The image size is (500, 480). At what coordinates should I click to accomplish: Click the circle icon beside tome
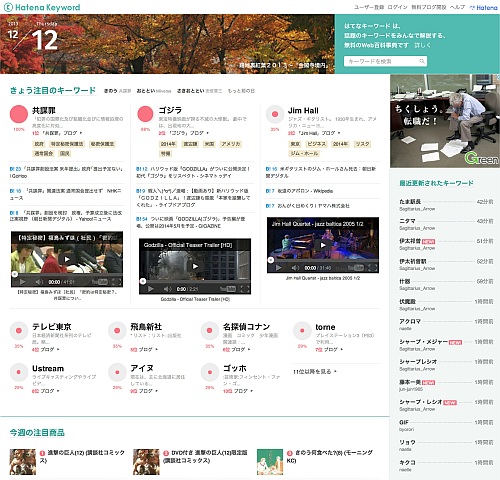click(x=302, y=331)
